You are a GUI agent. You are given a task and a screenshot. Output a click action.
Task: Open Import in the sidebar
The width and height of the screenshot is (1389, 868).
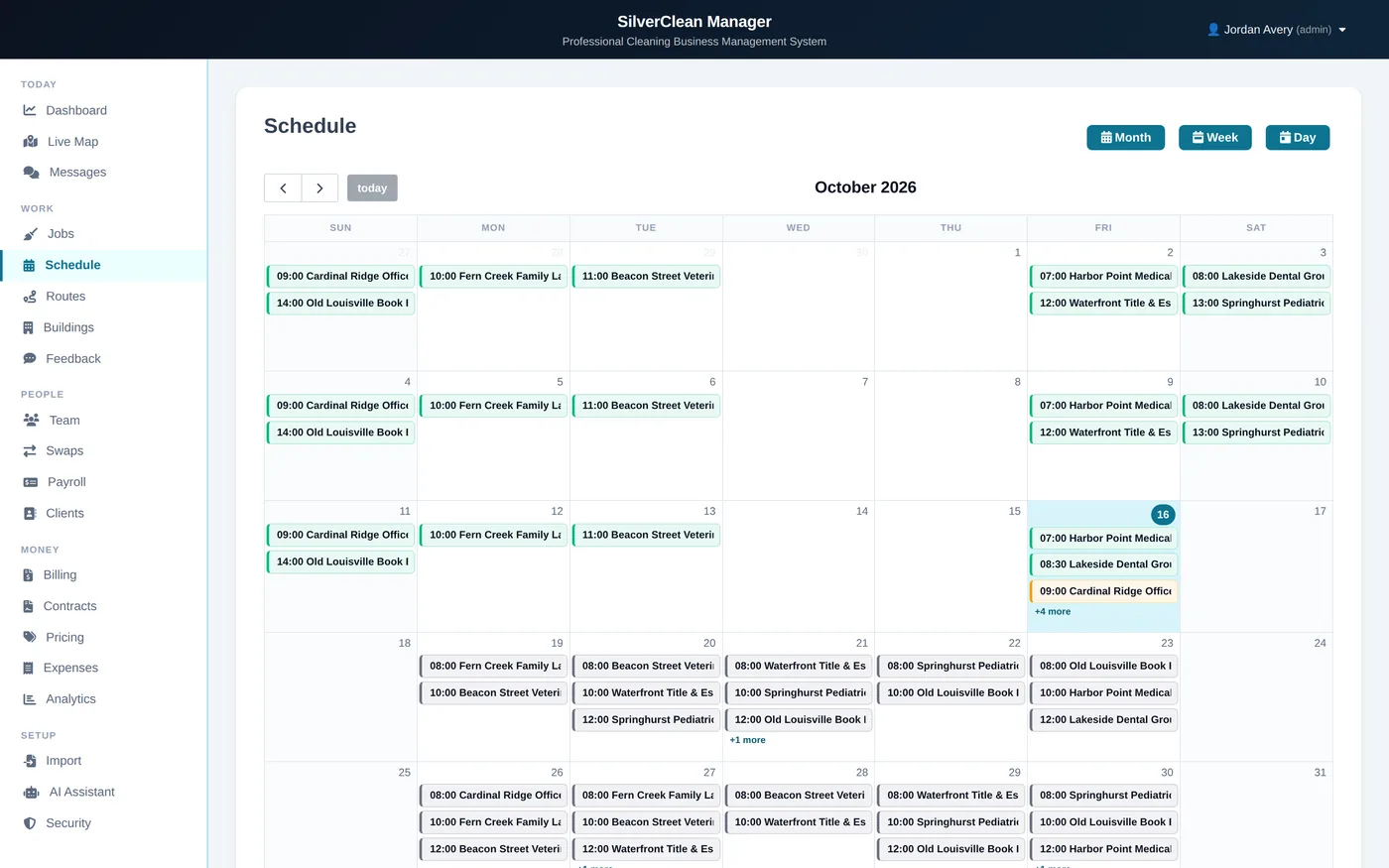click(x=103, y=761)
